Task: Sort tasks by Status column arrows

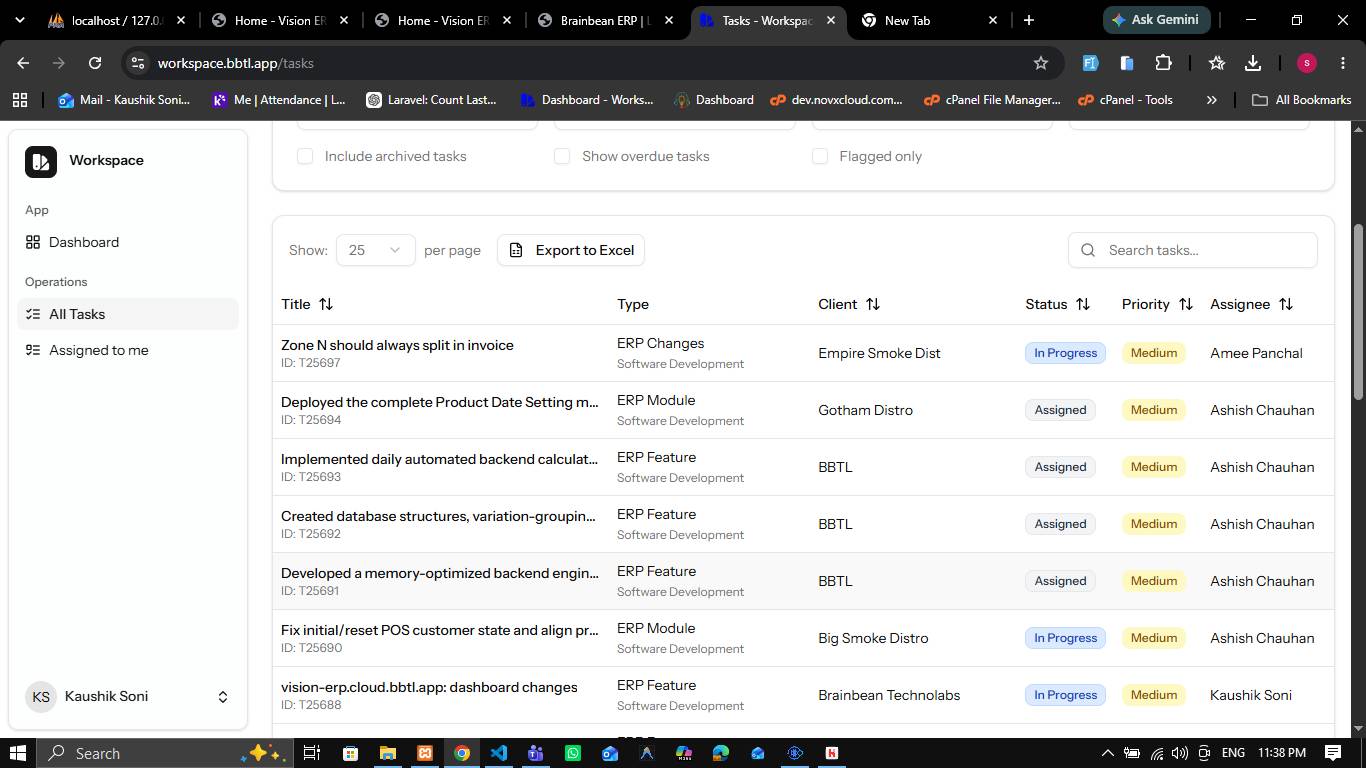Action: pyautogui.click(x=1083, y=304)
